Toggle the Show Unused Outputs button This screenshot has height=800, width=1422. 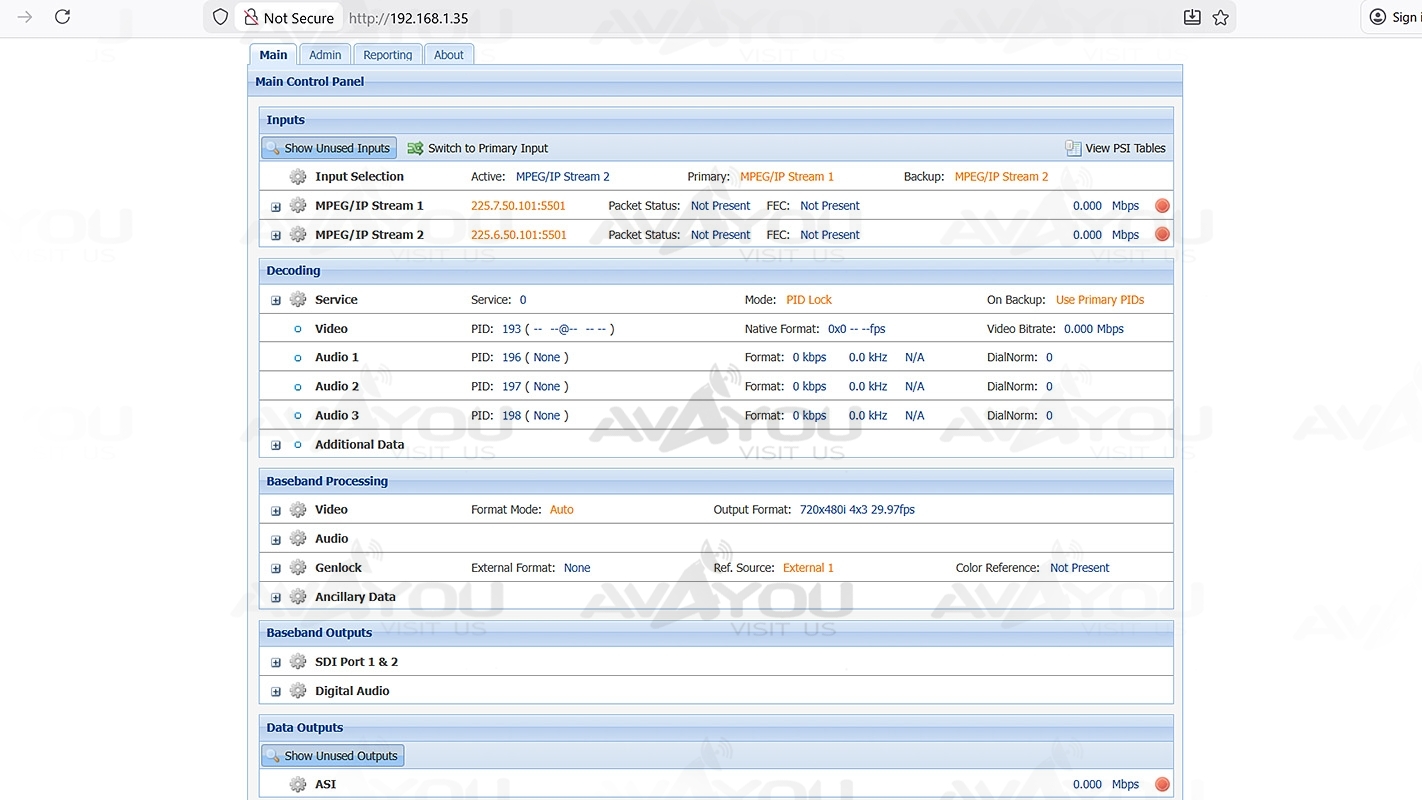click(x=332, y=756)
